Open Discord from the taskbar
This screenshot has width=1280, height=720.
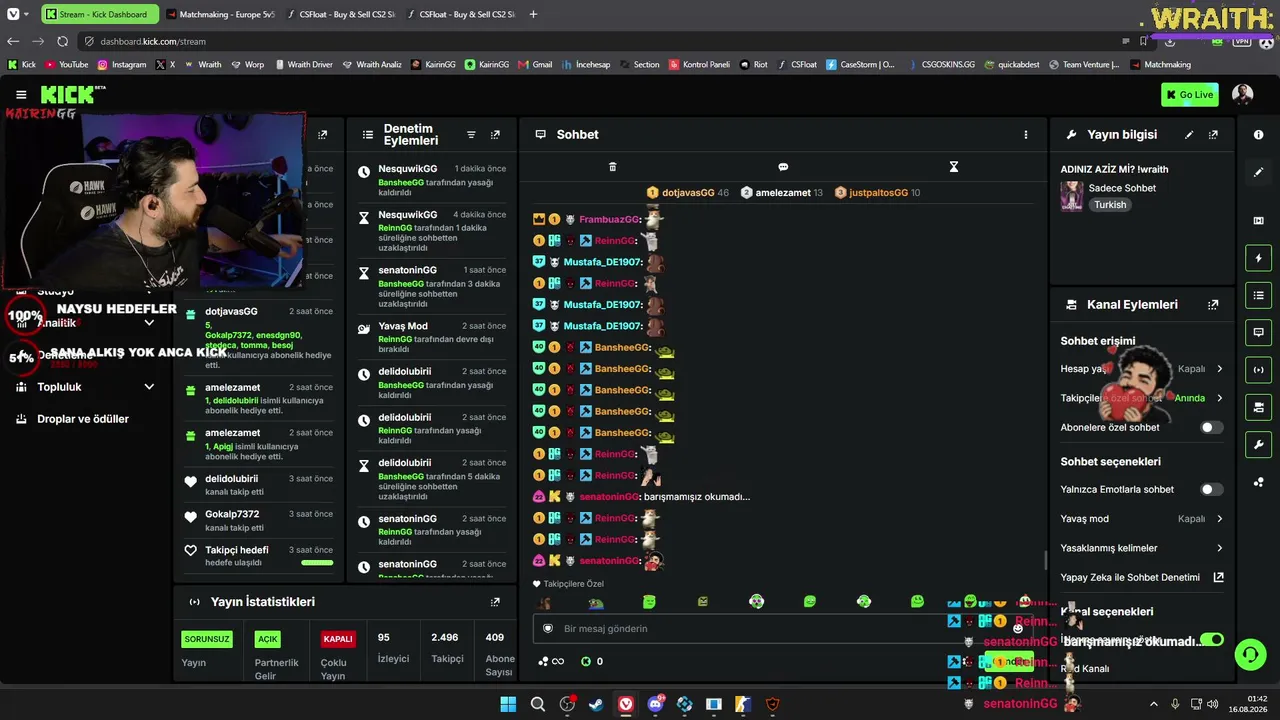[x=655, y=704]
